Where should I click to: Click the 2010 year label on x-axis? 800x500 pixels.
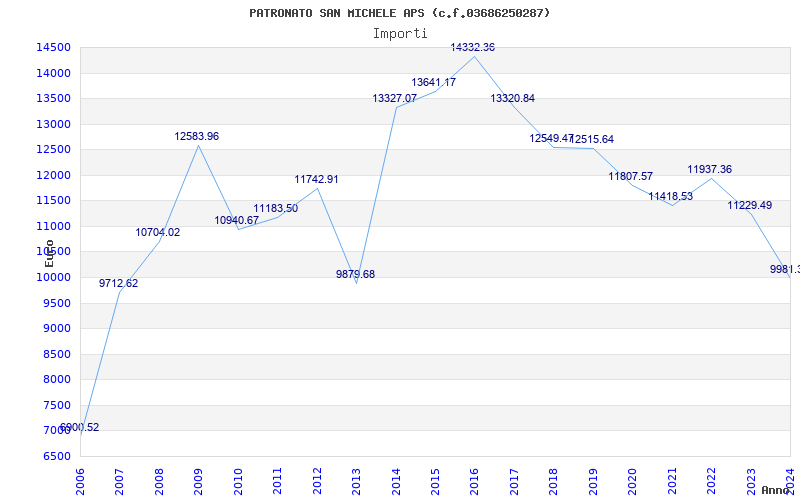coord(238,482)
